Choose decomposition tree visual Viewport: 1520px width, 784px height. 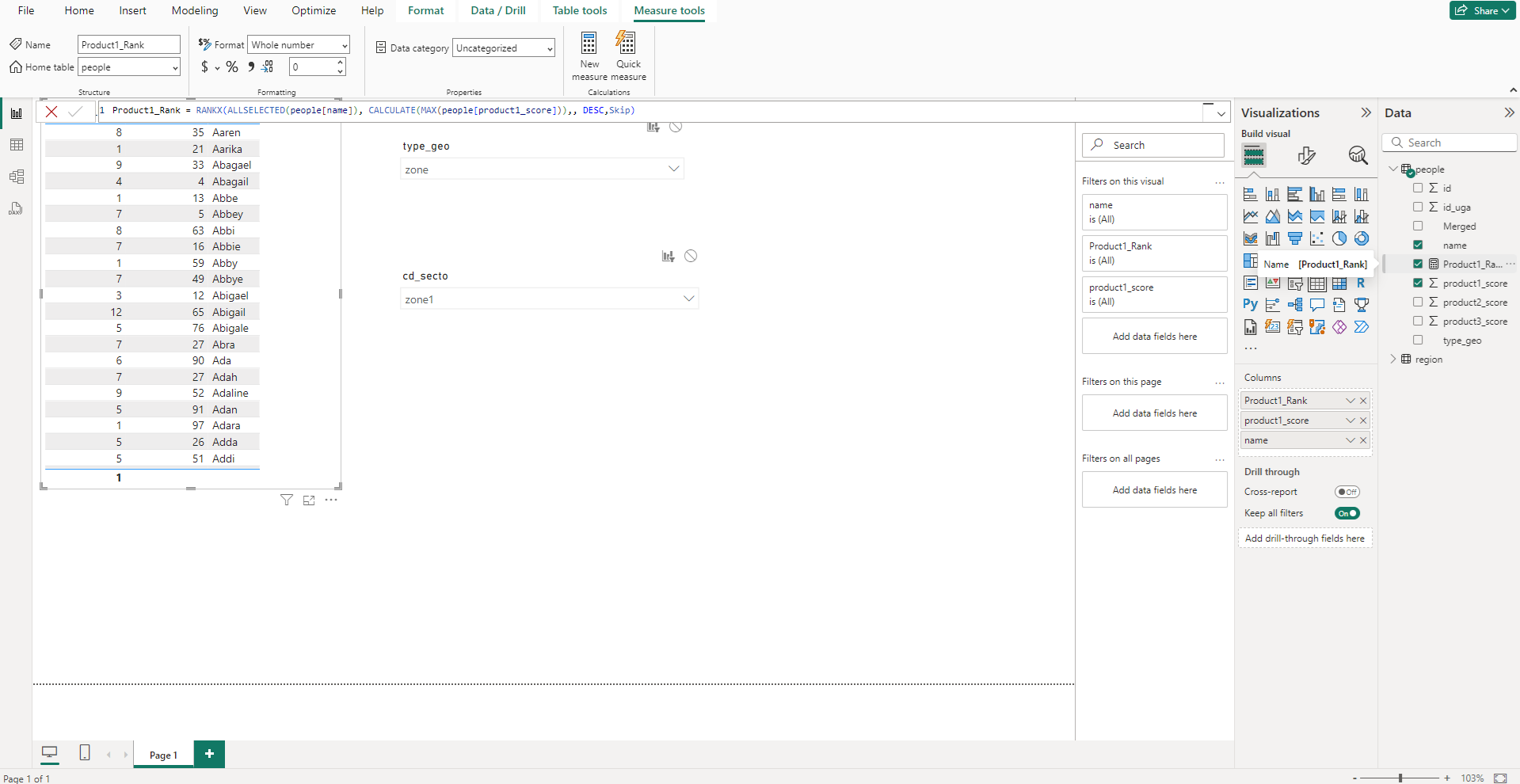coord(1295,305)
